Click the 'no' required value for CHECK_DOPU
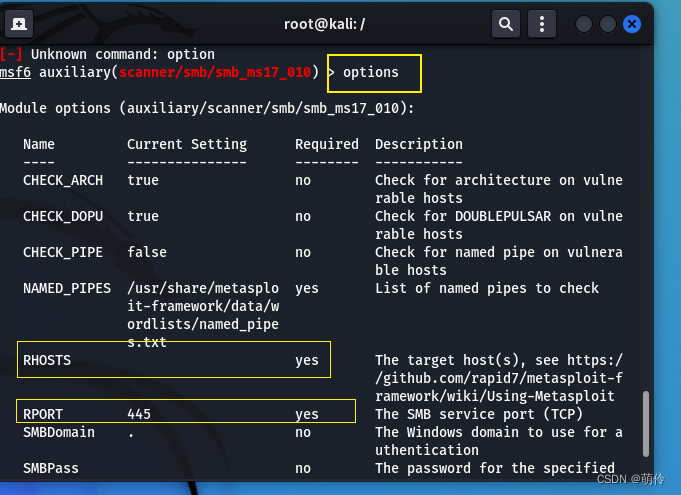 pyautogui.click(x=303, y=216)
